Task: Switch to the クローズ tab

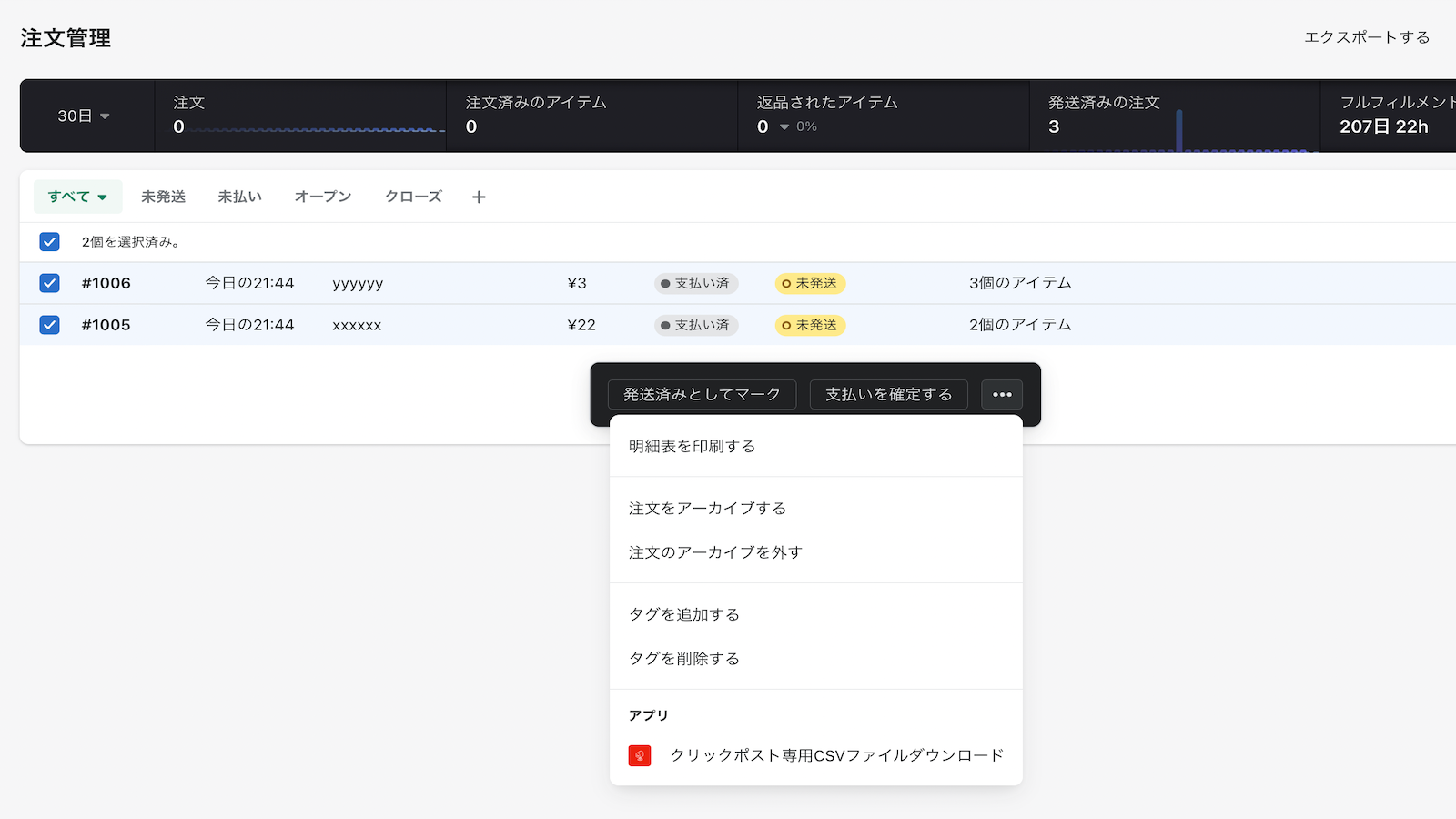Action: pos(411,197)
